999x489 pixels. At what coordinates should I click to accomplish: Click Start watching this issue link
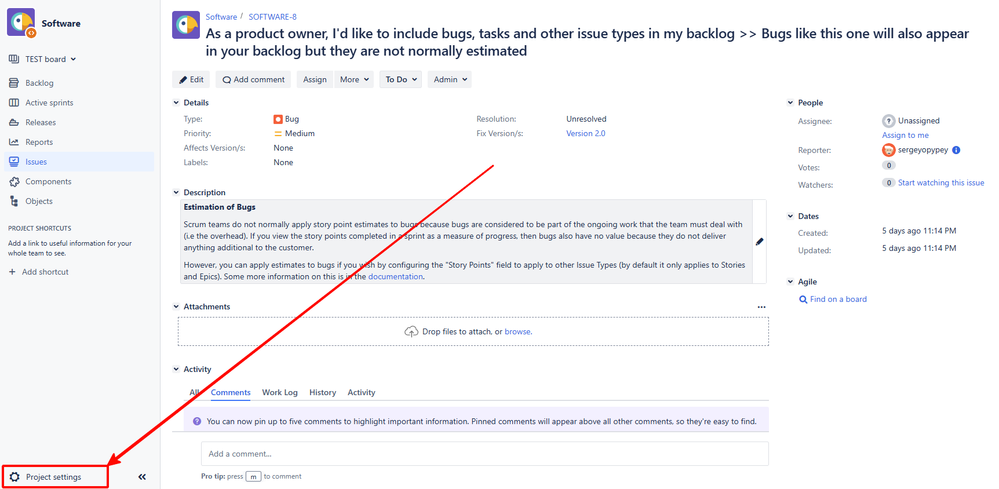941,183
